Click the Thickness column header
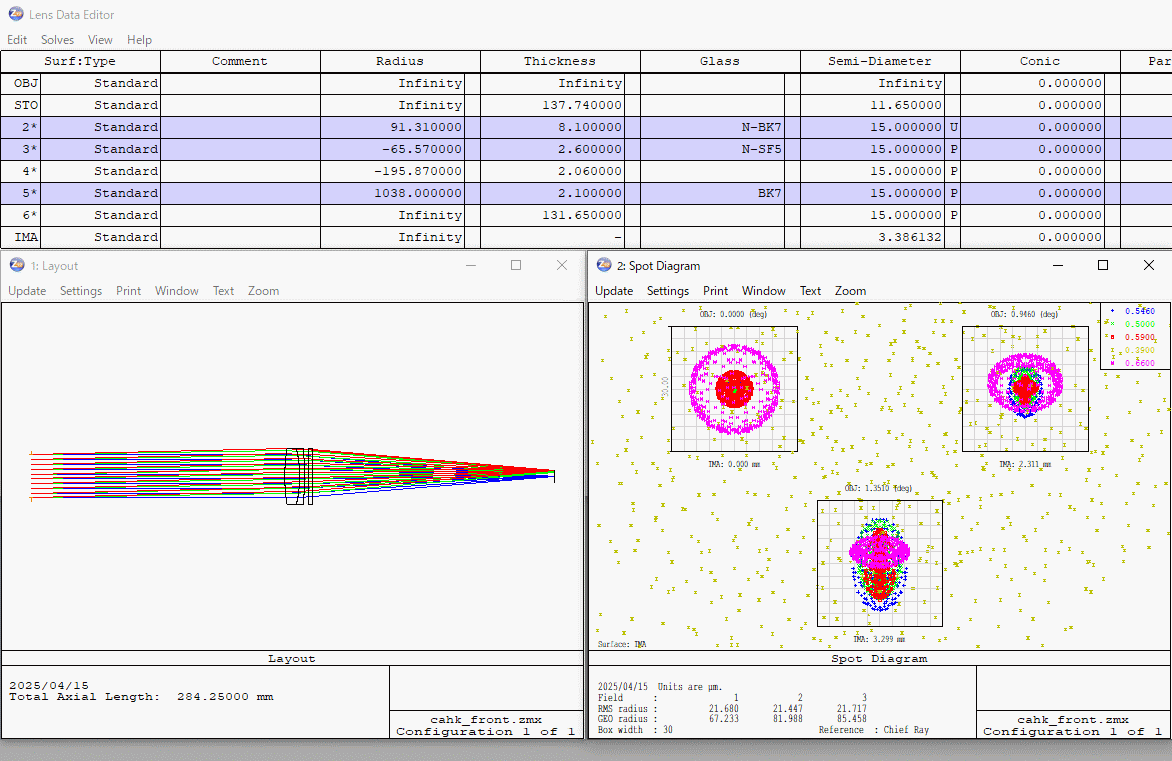This screenshot has width=1172, height=761. point(560,61)
